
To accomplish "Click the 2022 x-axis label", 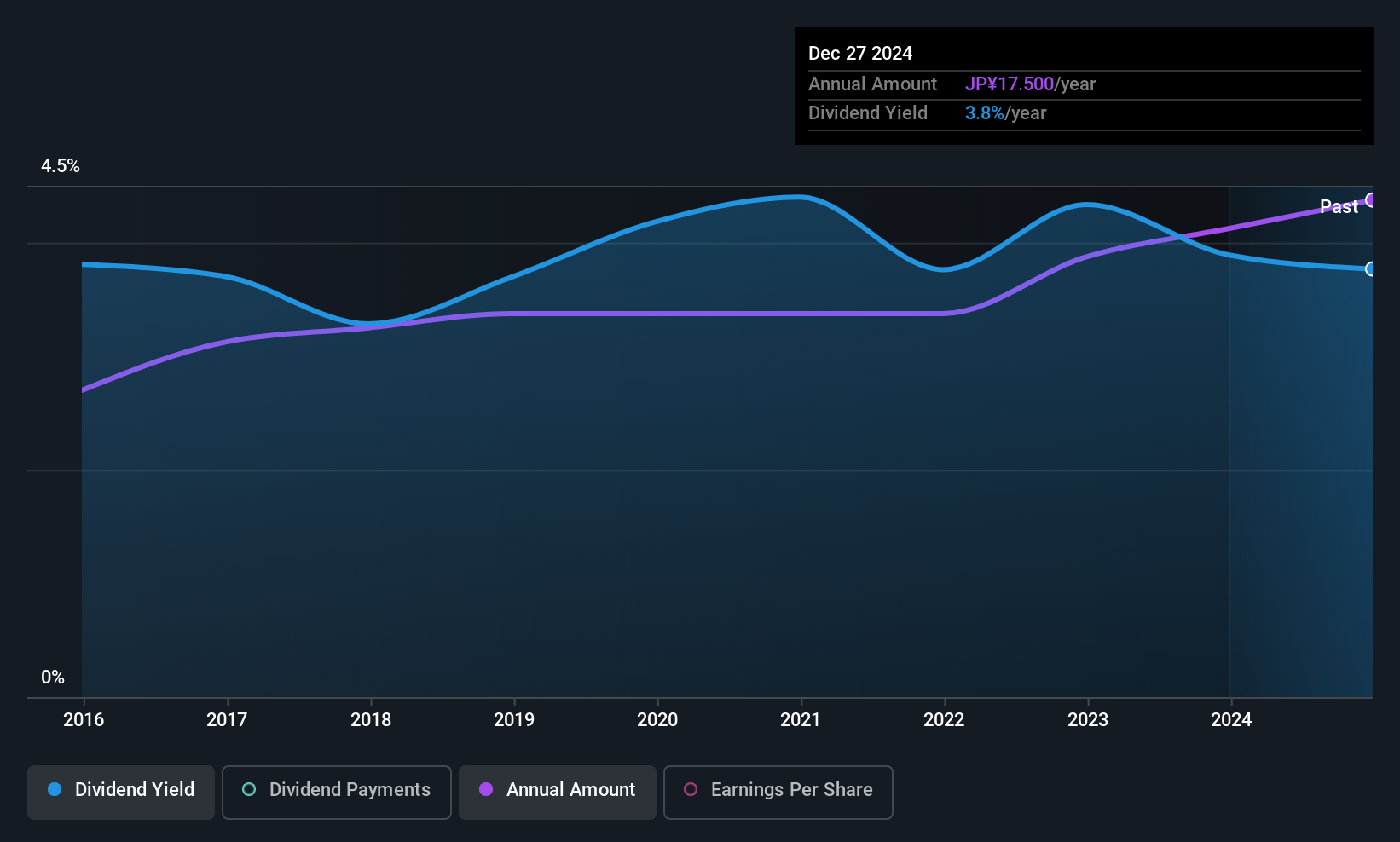I will (x=944, y=720).
